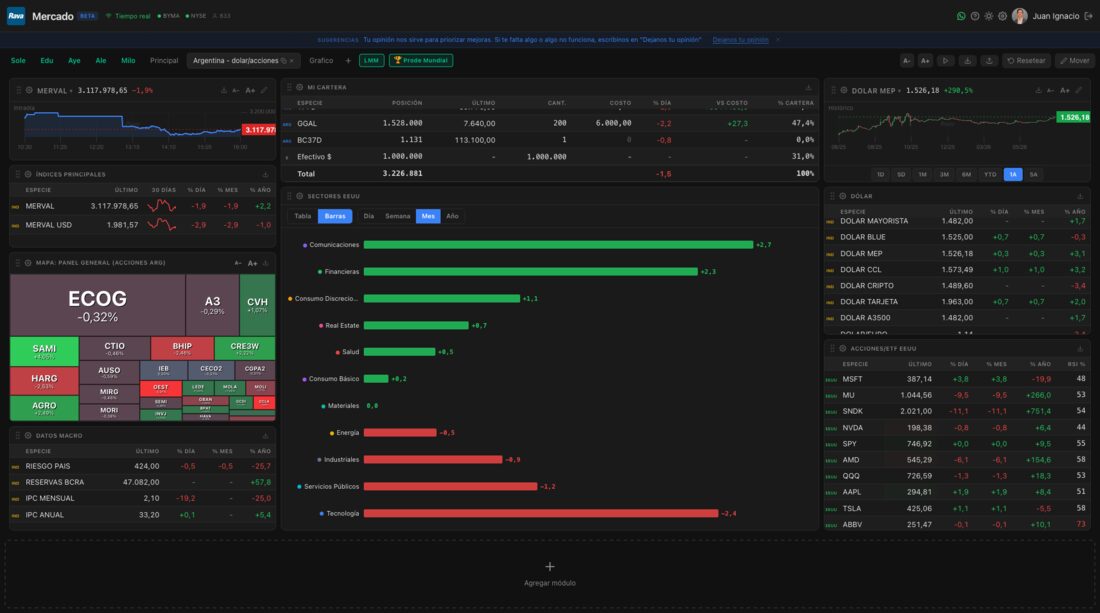
Task: Open Índices Principales settings gear
Action: click(28, 175)
